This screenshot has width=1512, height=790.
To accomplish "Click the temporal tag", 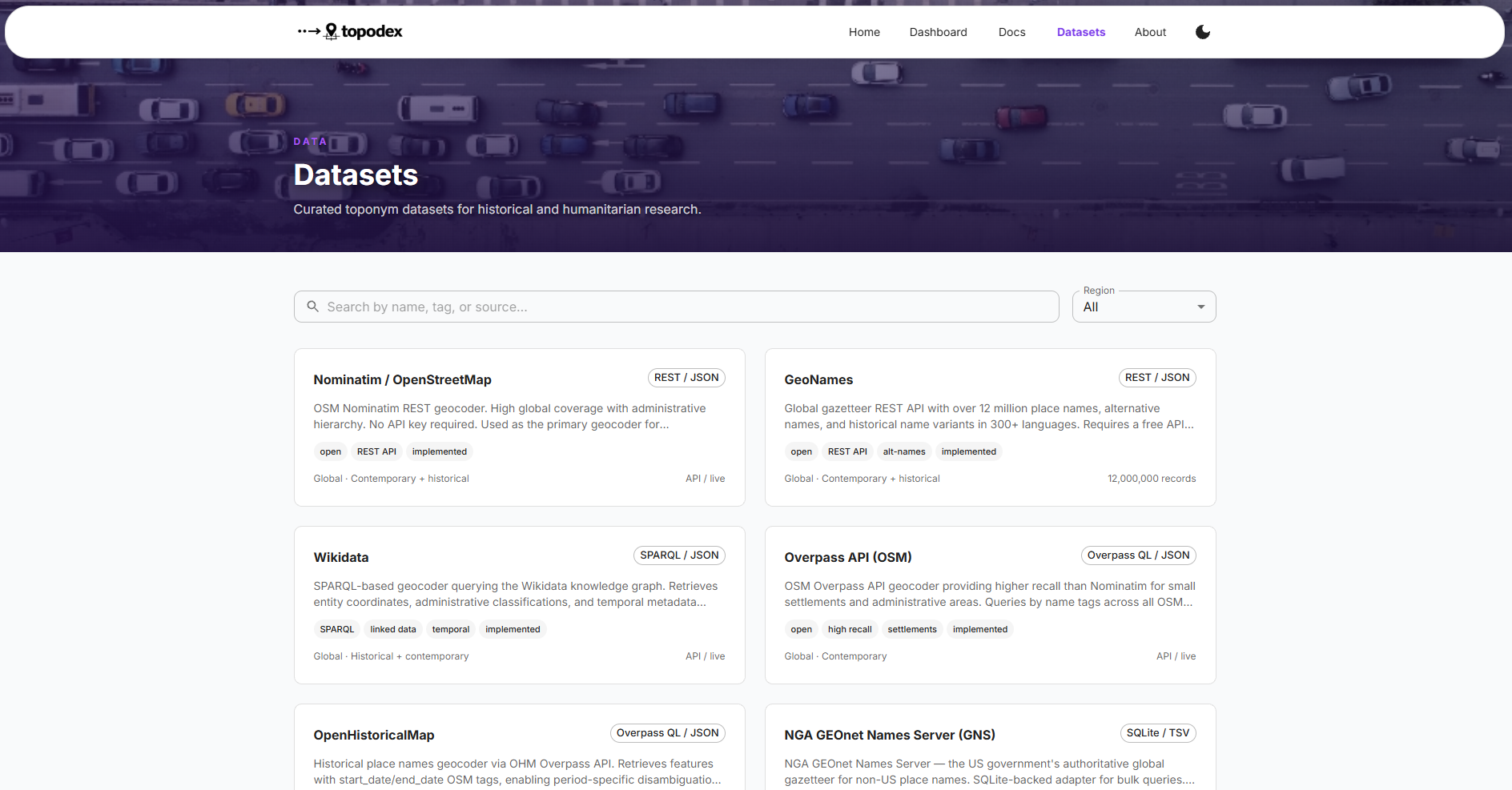I will (451, 629).
